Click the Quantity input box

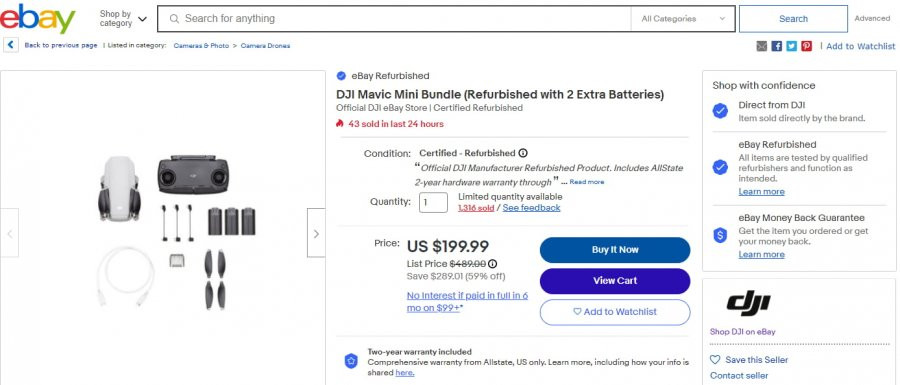click(x=433, y=203)
